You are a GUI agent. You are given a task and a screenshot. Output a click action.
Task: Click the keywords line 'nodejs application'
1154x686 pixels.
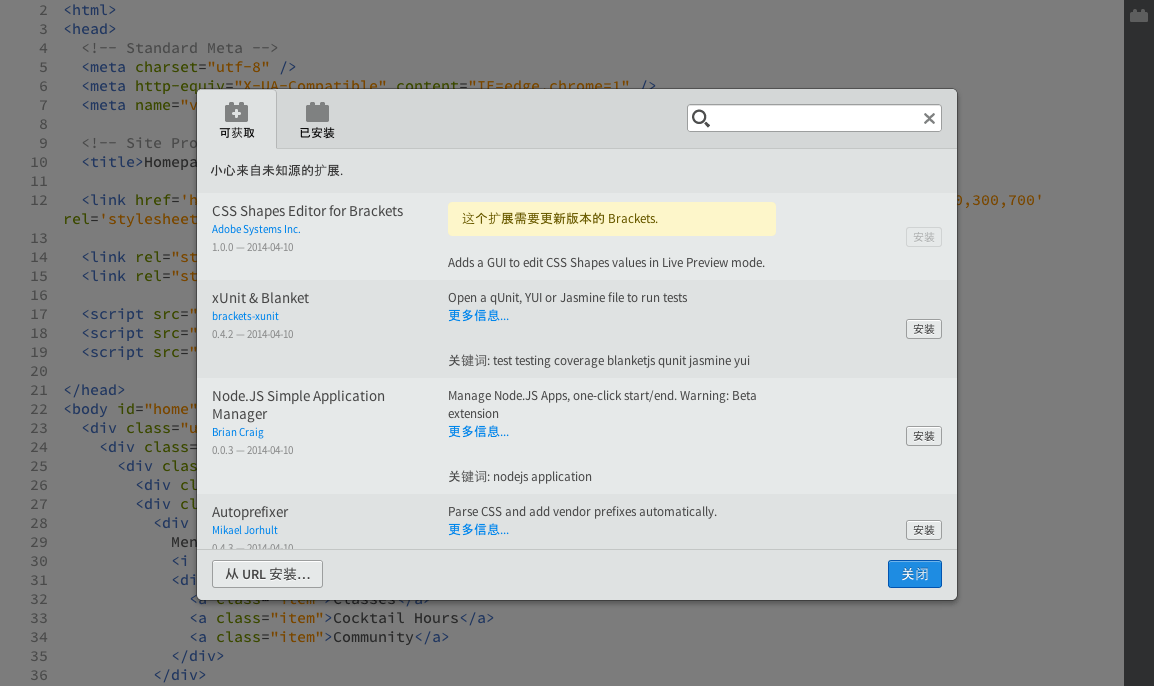[x=520, y=477]
